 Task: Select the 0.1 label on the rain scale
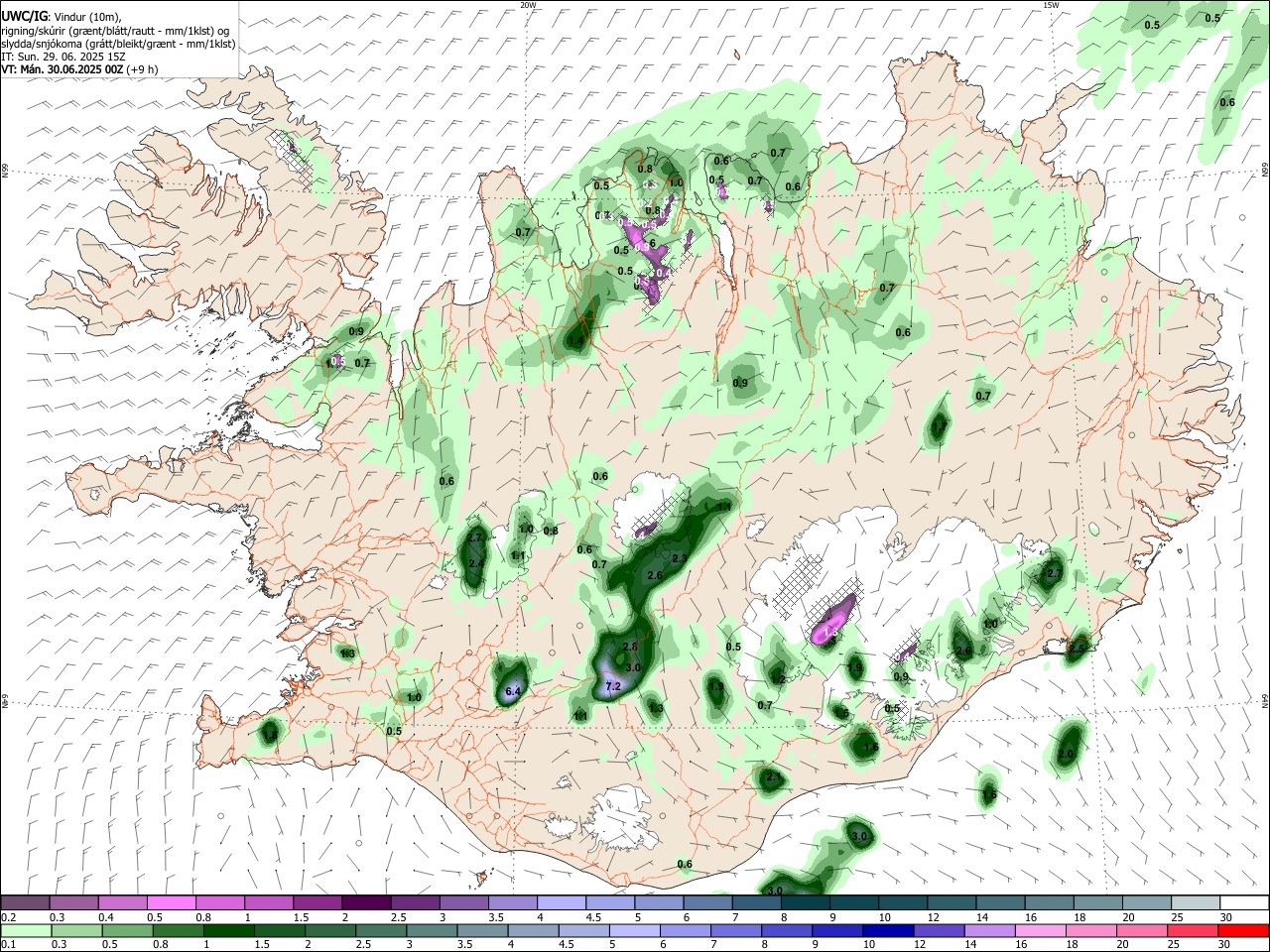tap(8, 945)
